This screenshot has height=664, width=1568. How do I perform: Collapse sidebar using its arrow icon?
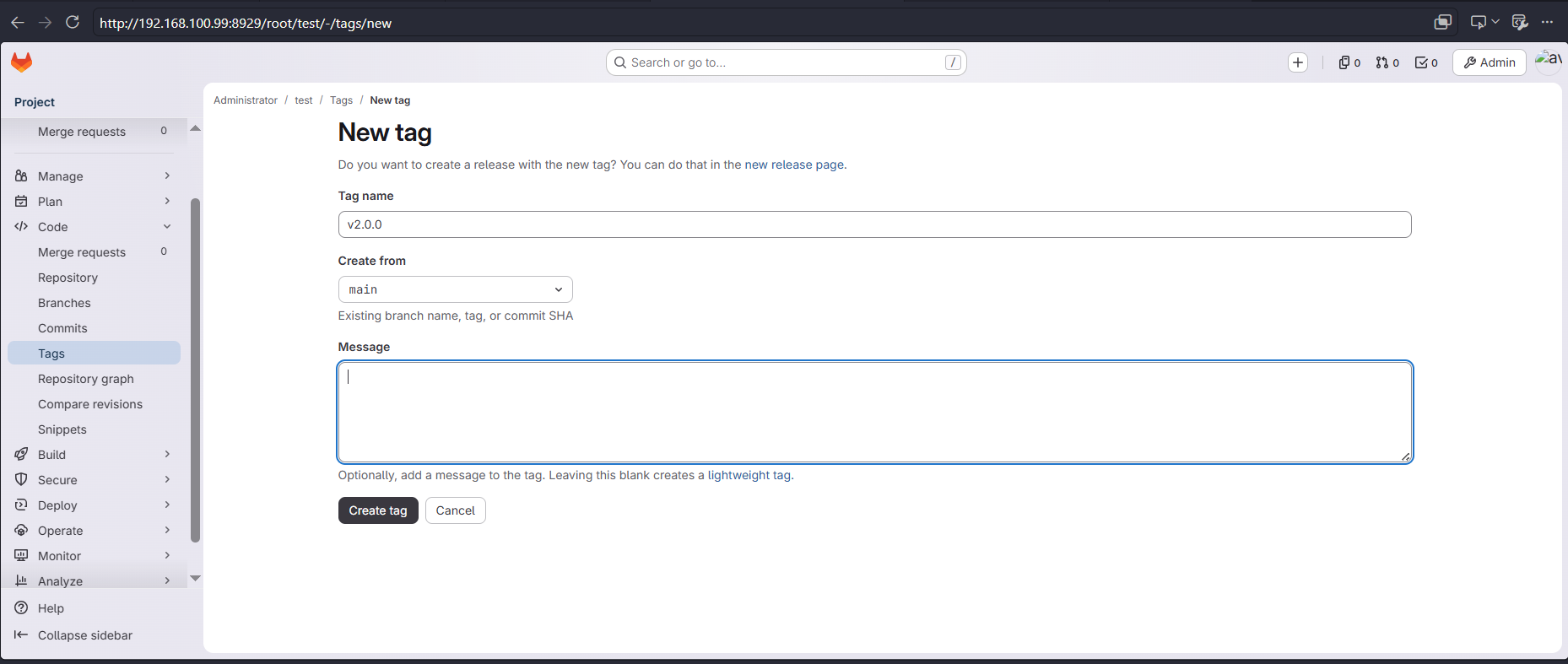[21, 635]
